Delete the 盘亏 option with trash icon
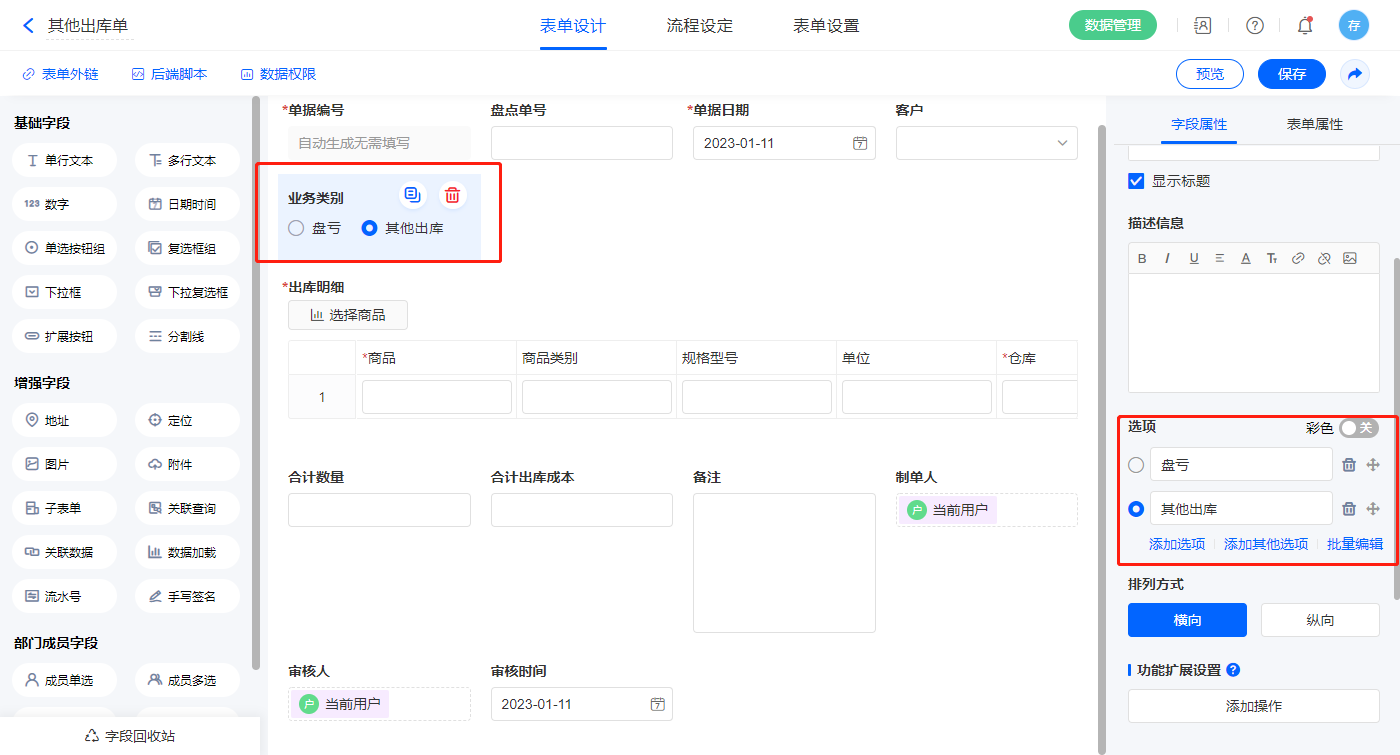 point(1348,465)
